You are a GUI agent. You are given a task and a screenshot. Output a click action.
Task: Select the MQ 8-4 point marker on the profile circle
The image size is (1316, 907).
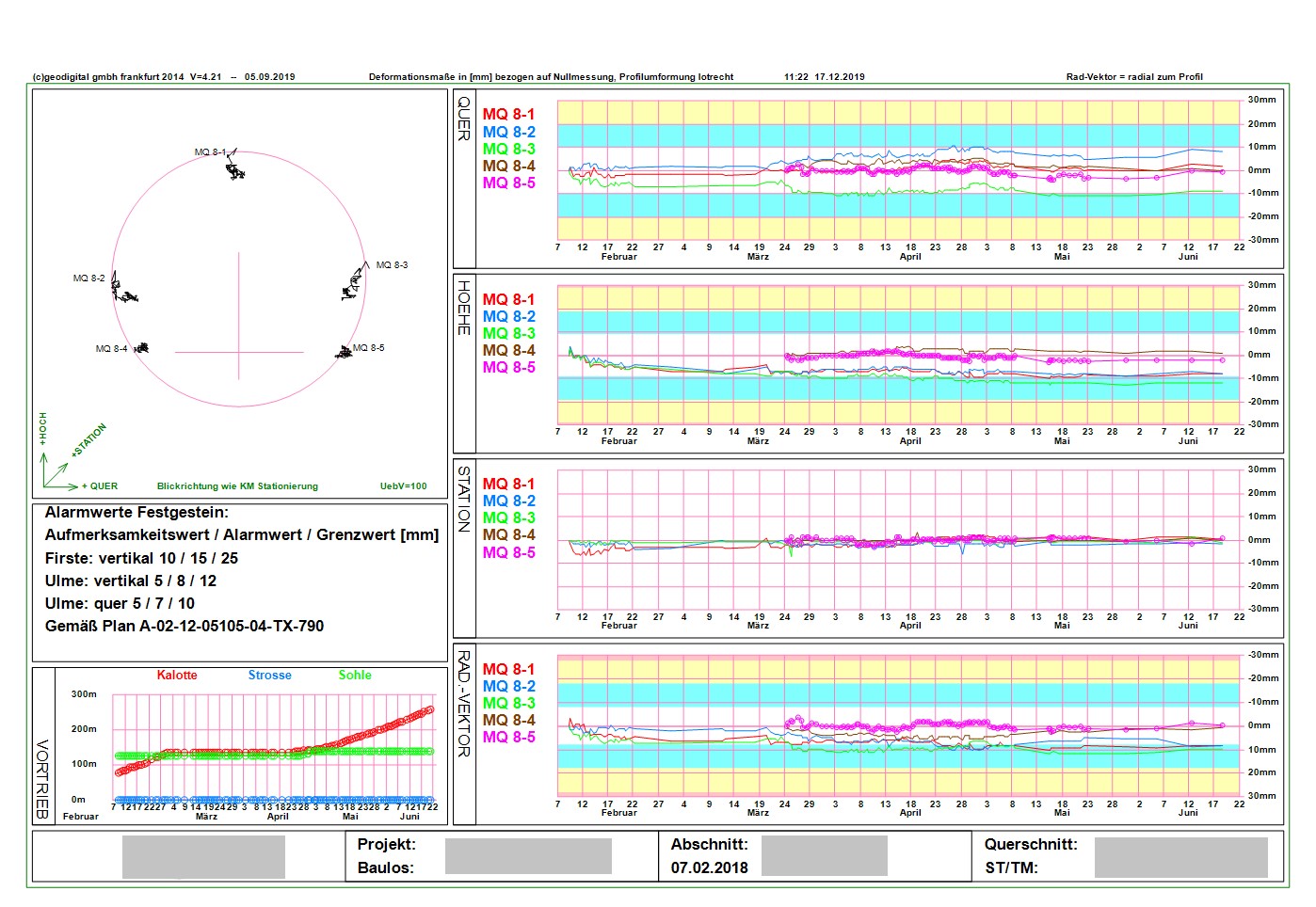pos(142,348)
